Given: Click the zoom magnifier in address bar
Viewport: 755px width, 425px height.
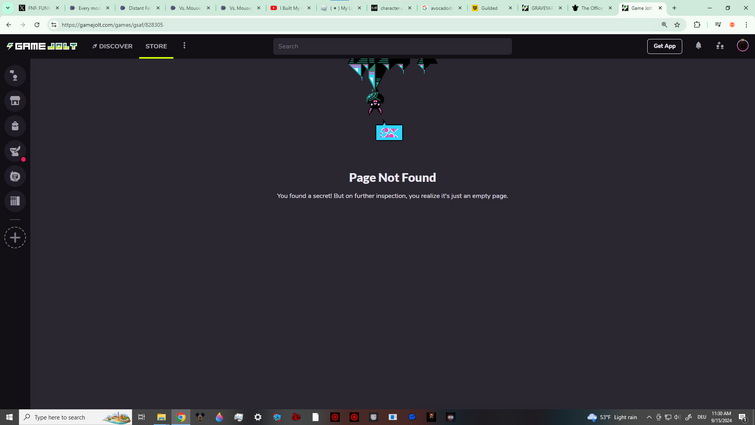Looking at the screenshot, I should click(x=664, y=25).
